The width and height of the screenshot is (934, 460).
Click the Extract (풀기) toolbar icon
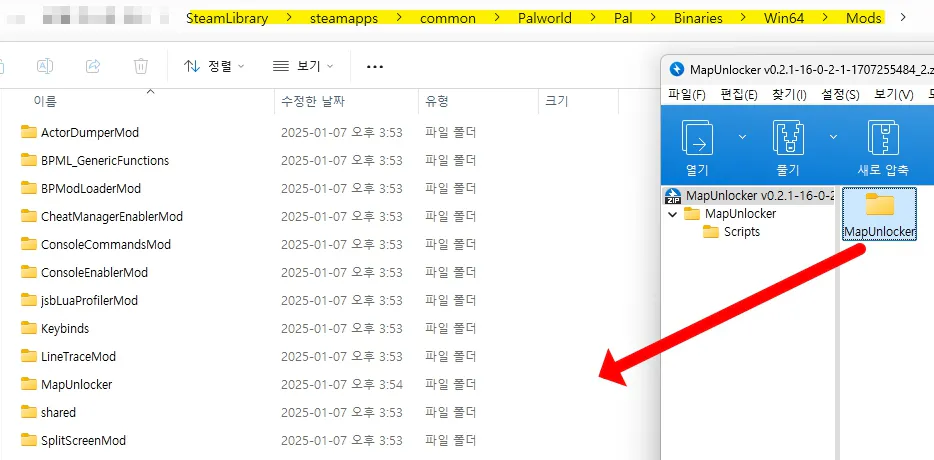click(789, 138)
